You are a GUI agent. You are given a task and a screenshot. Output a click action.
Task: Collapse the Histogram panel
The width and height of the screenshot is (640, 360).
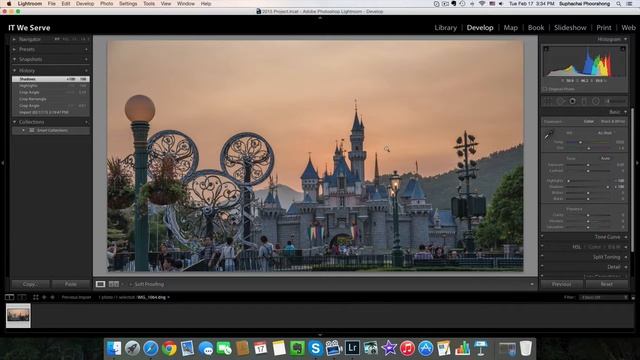(625, 39)
